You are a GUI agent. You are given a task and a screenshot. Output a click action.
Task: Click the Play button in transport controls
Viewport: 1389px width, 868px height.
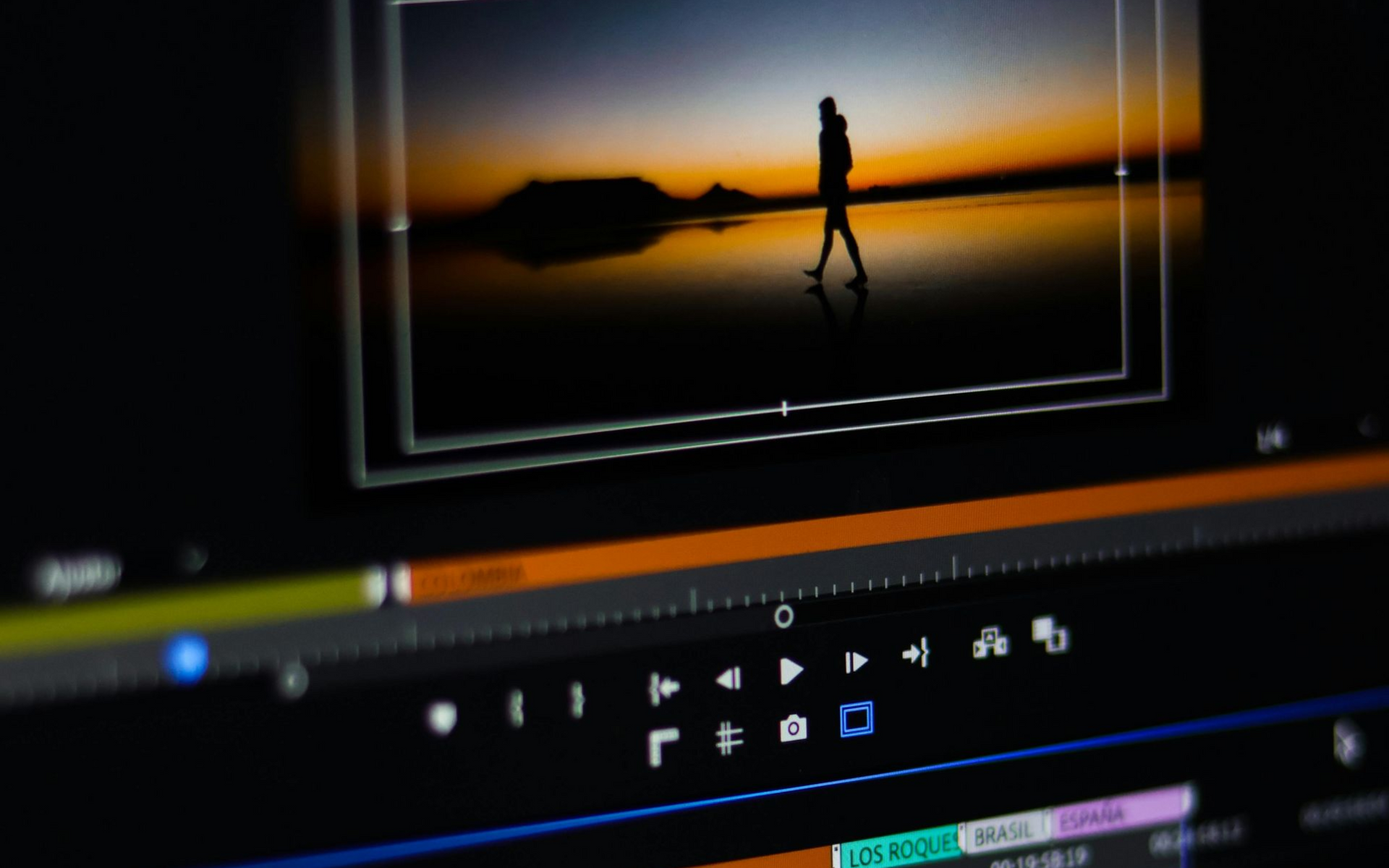pyautogui.click(x=791, y=671)
